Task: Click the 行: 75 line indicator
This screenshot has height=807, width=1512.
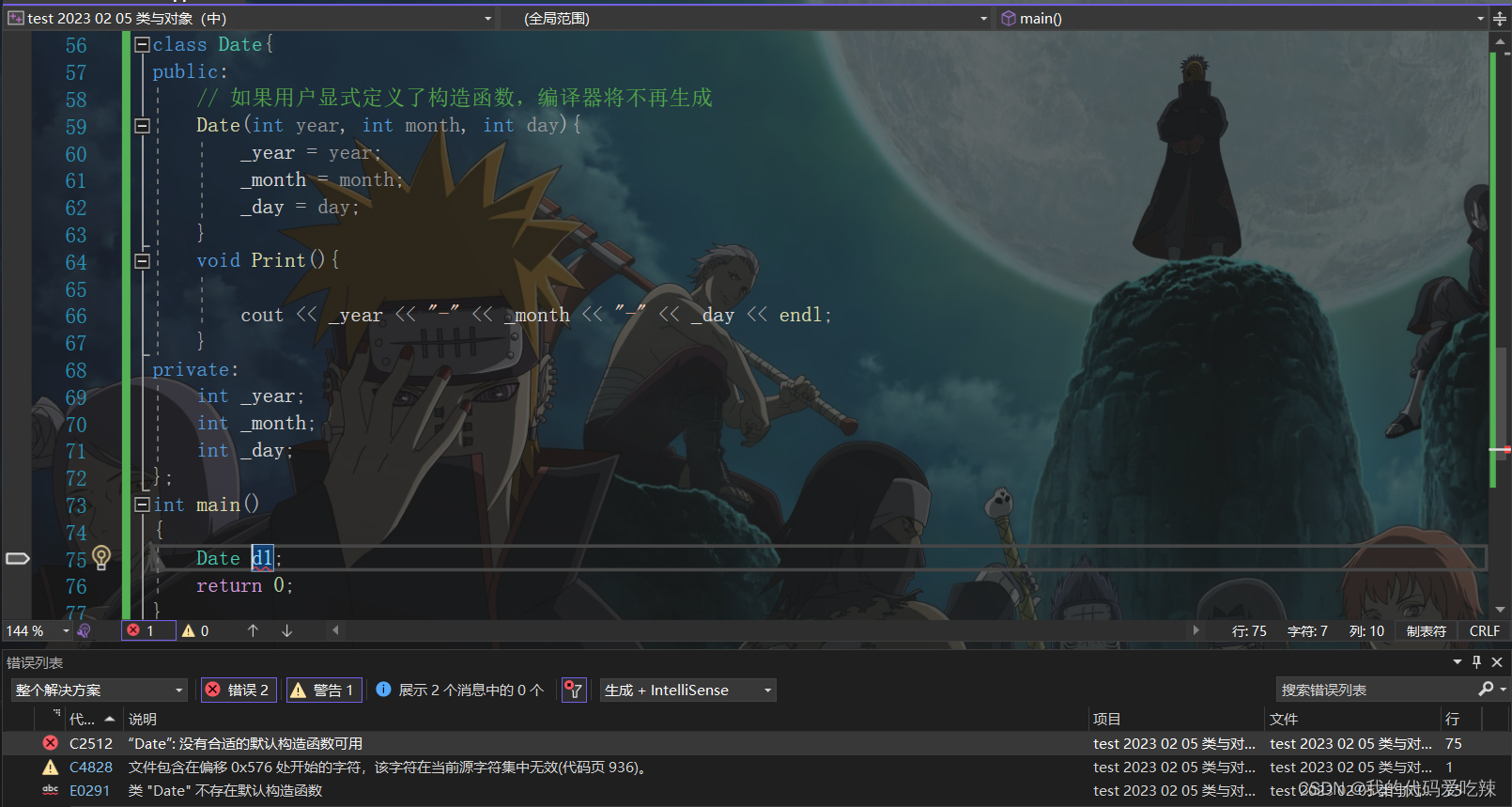Action: (1249, 631)
